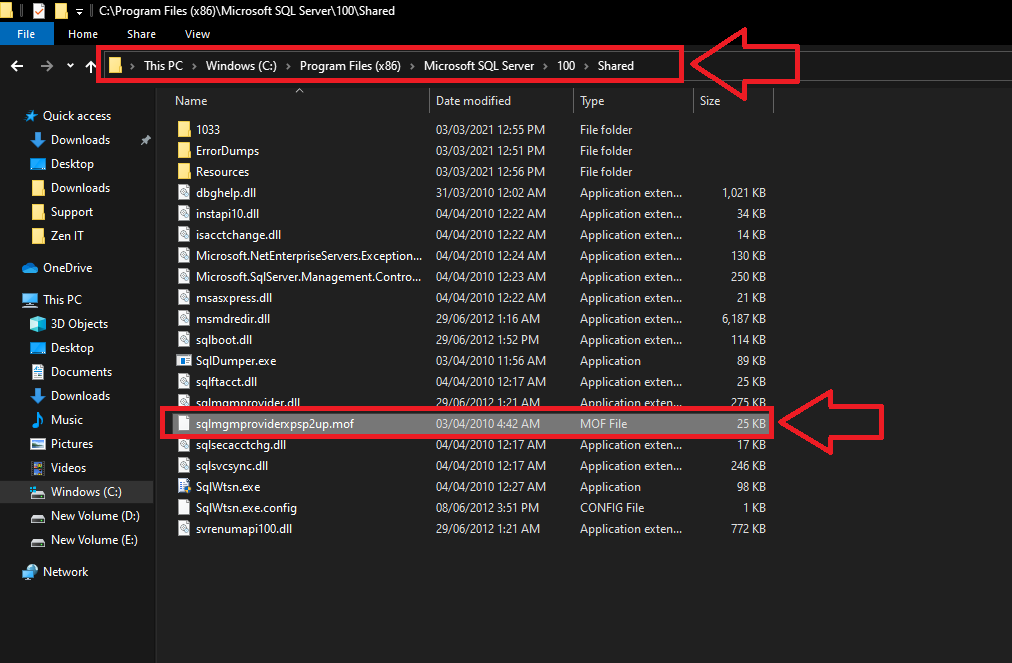Select the SqlWtsn.exe application icon
The image size is (1012, 663).
point(184,487)
